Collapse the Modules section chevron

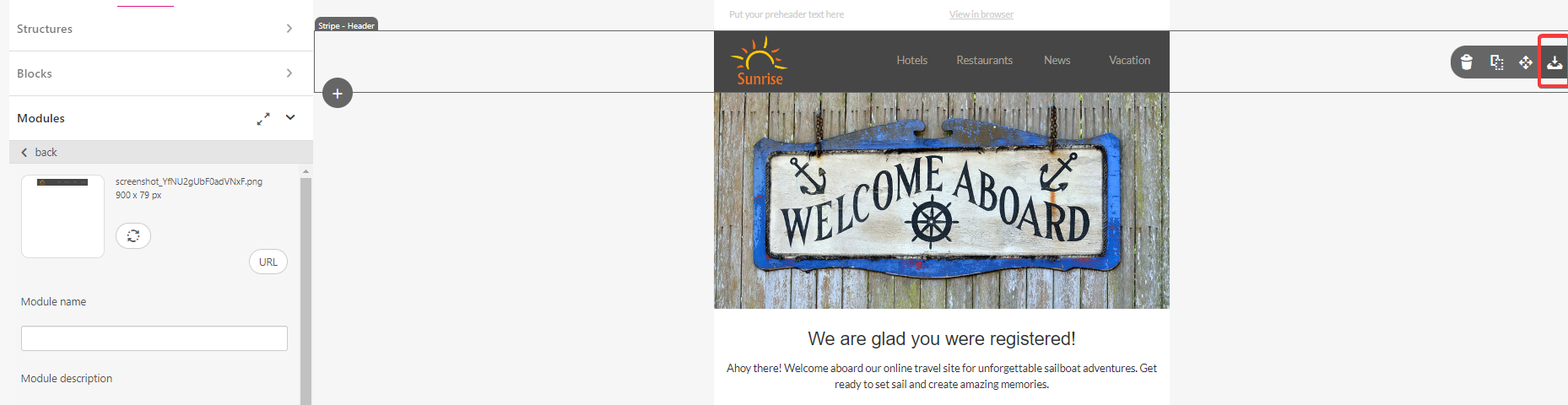(x=290, y=118)
